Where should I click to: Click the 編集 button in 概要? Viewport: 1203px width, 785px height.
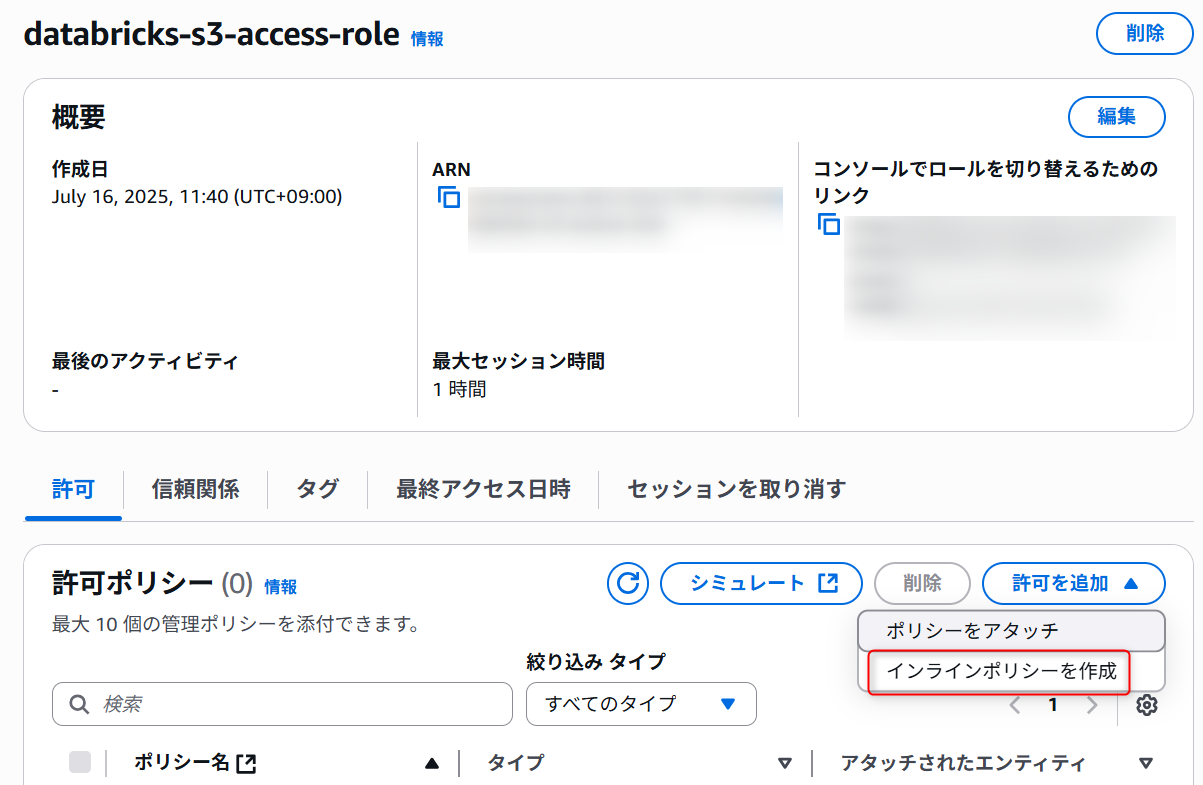click(x=1117, y=117)
